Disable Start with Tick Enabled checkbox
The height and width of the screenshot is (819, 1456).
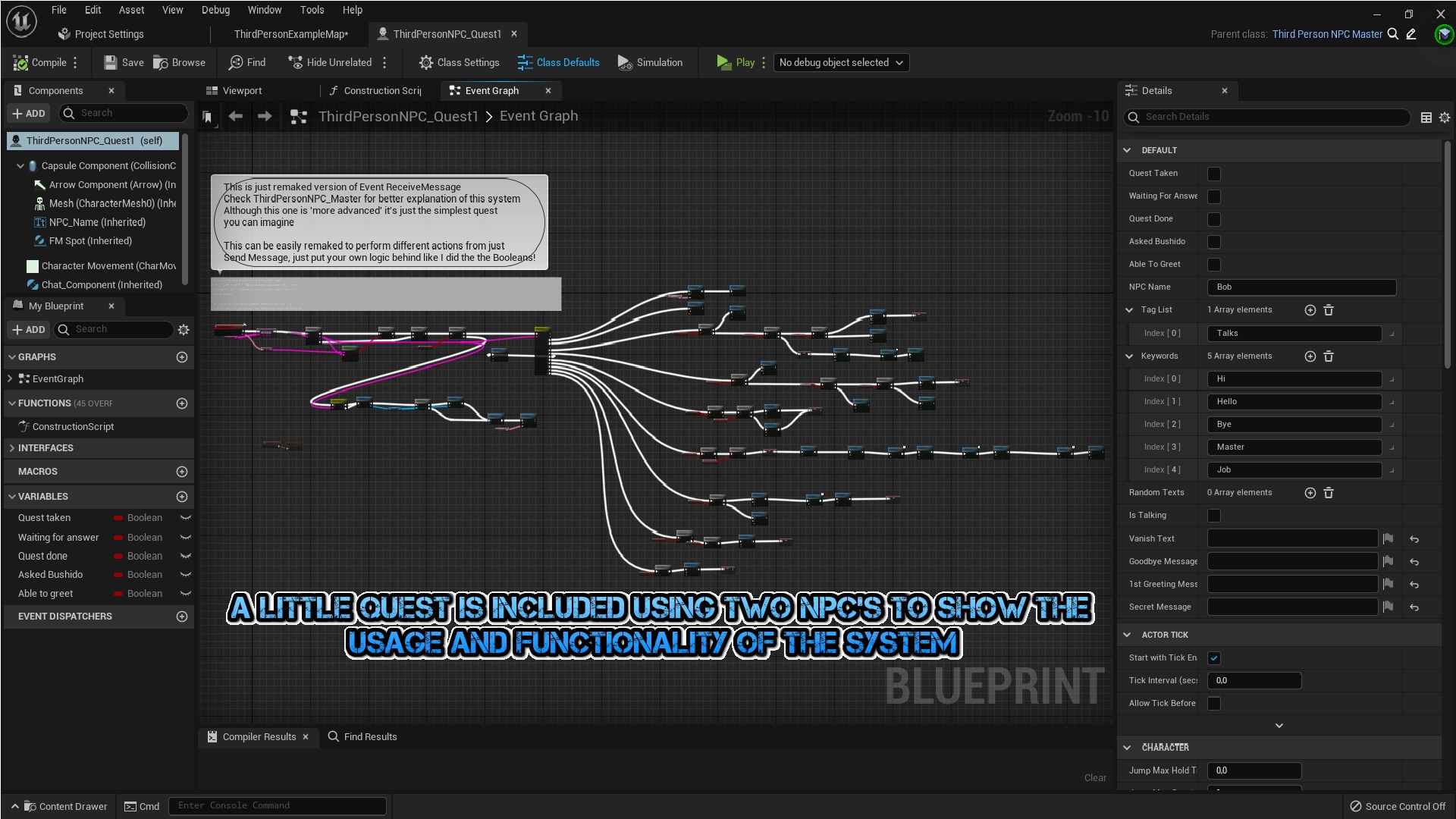pyautogui.click(x=1214, y=658)
